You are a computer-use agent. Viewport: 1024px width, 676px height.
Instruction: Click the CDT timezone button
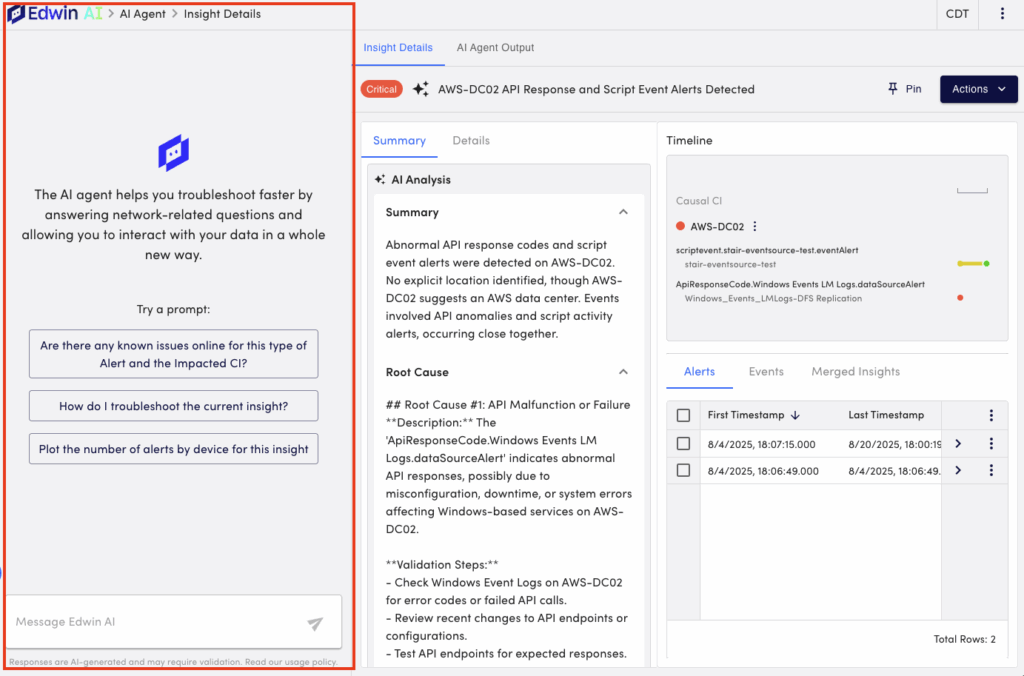coord(957,14)
